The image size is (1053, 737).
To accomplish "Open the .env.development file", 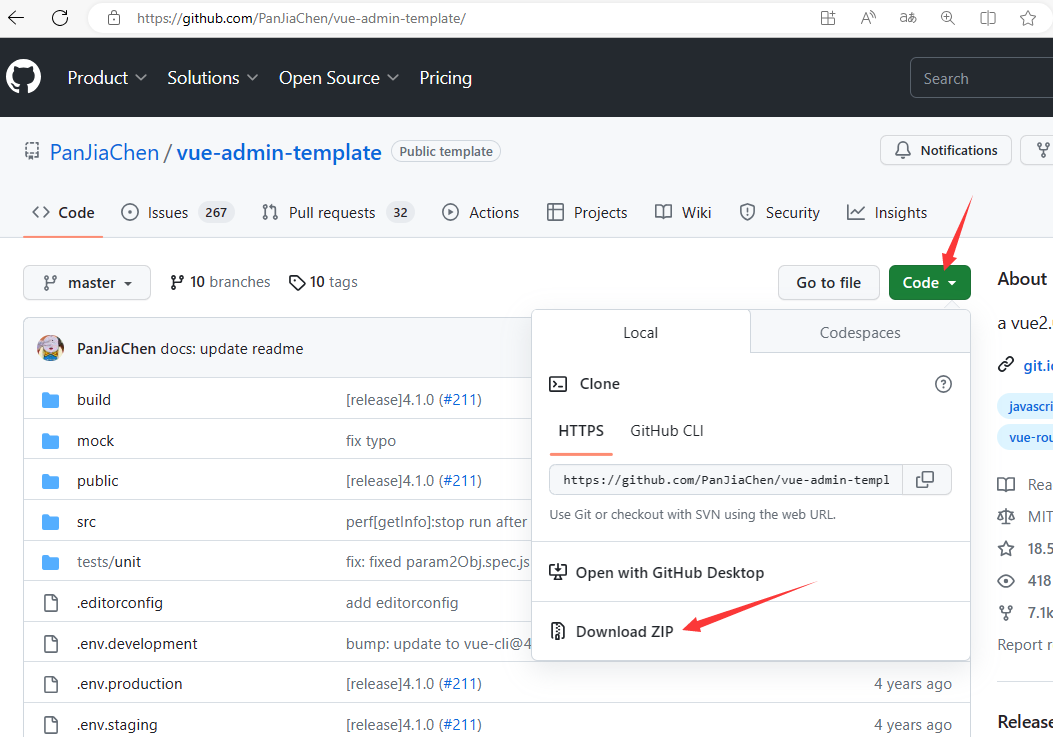I will click(137, 644).
